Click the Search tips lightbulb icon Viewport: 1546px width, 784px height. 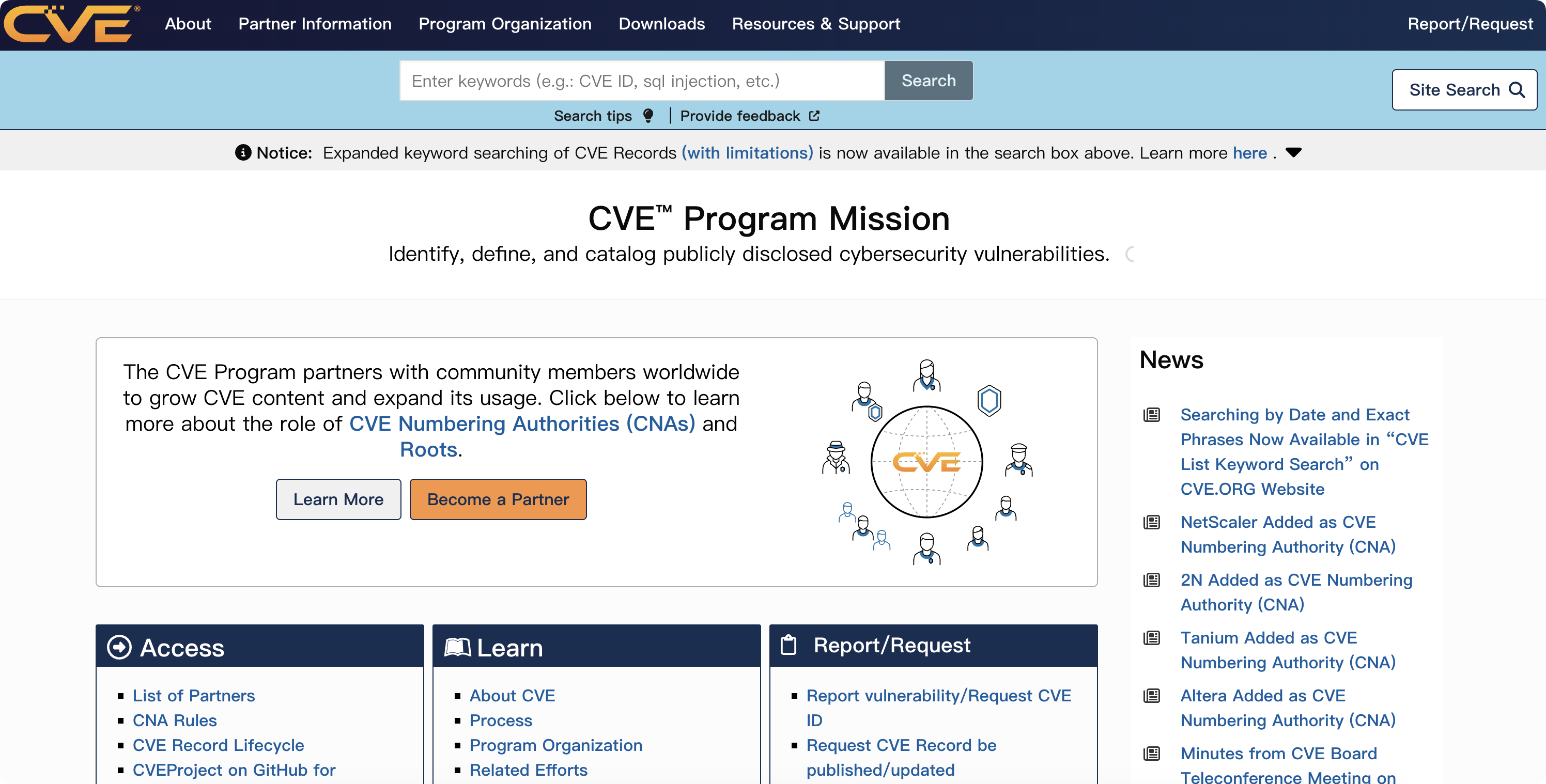pyautogui.click(x=647, y=116)
